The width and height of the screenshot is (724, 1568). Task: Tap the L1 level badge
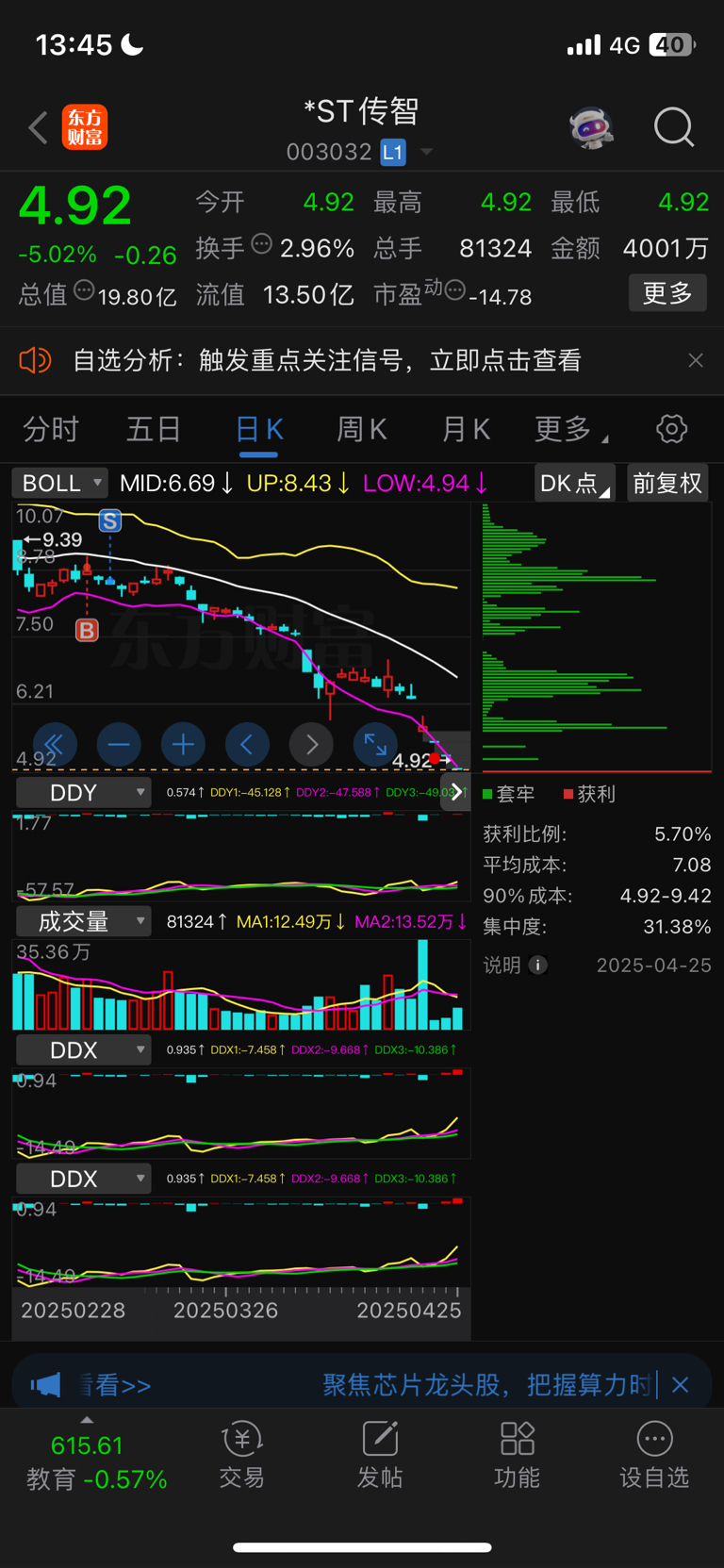(x=393, y=152)
